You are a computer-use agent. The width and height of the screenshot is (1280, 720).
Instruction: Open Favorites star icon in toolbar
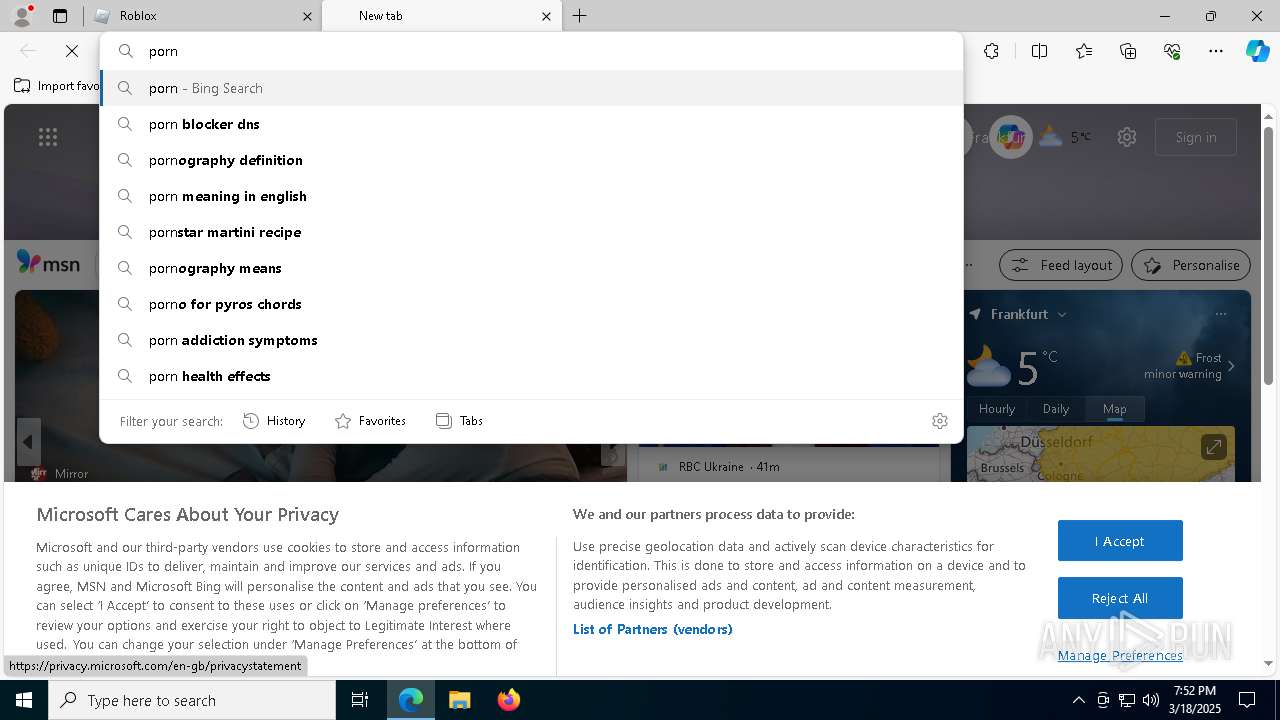1084,51
